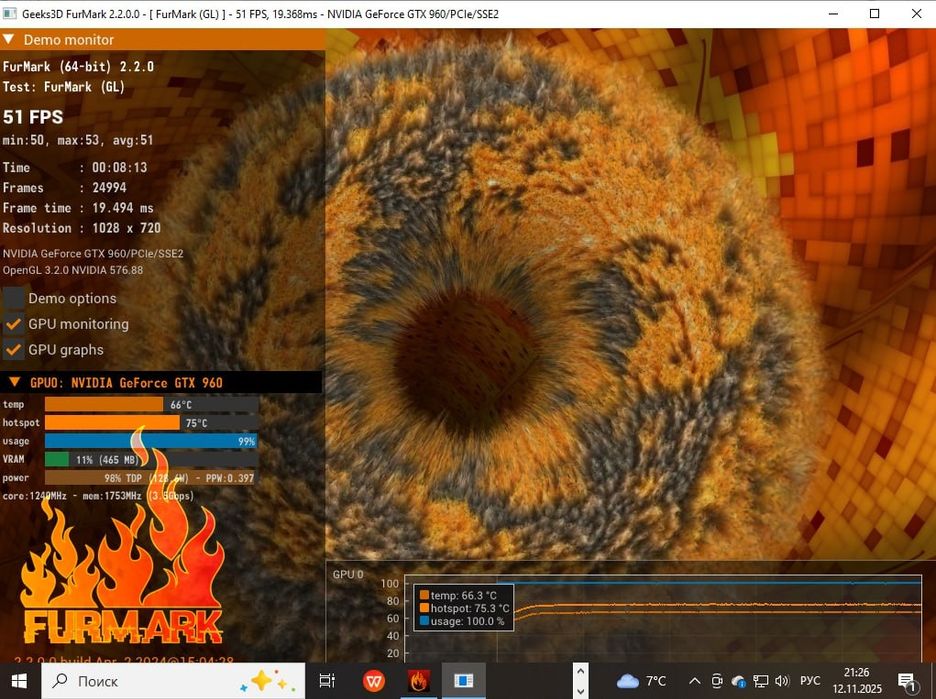
Task: Click the GPU 0 graph label
Action: (x=348, y=574)
